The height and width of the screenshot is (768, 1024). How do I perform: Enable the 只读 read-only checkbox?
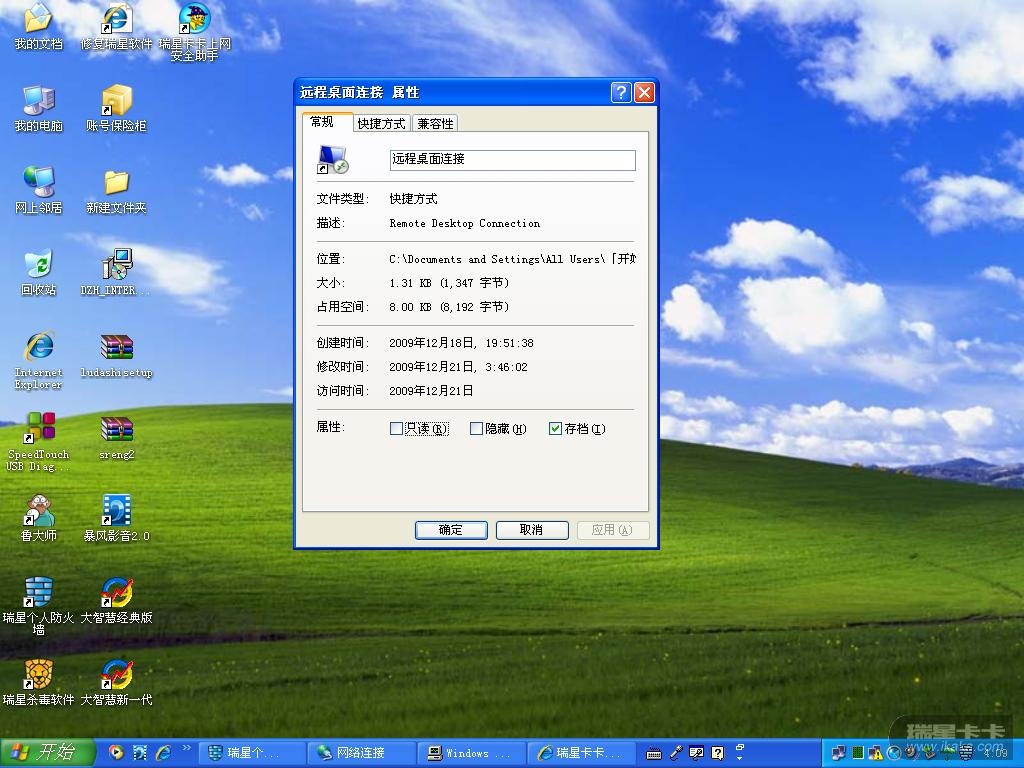[x=396, y=429]
